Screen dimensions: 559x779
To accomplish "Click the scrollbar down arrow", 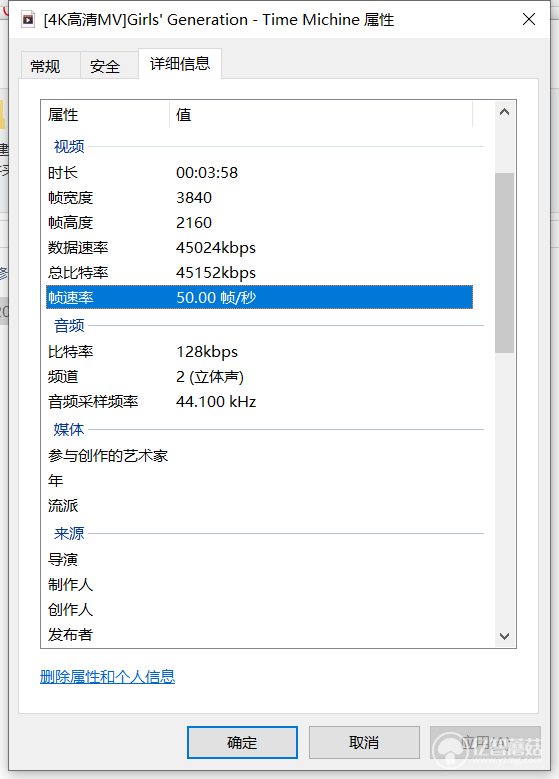I will click(x=504, y=636).
